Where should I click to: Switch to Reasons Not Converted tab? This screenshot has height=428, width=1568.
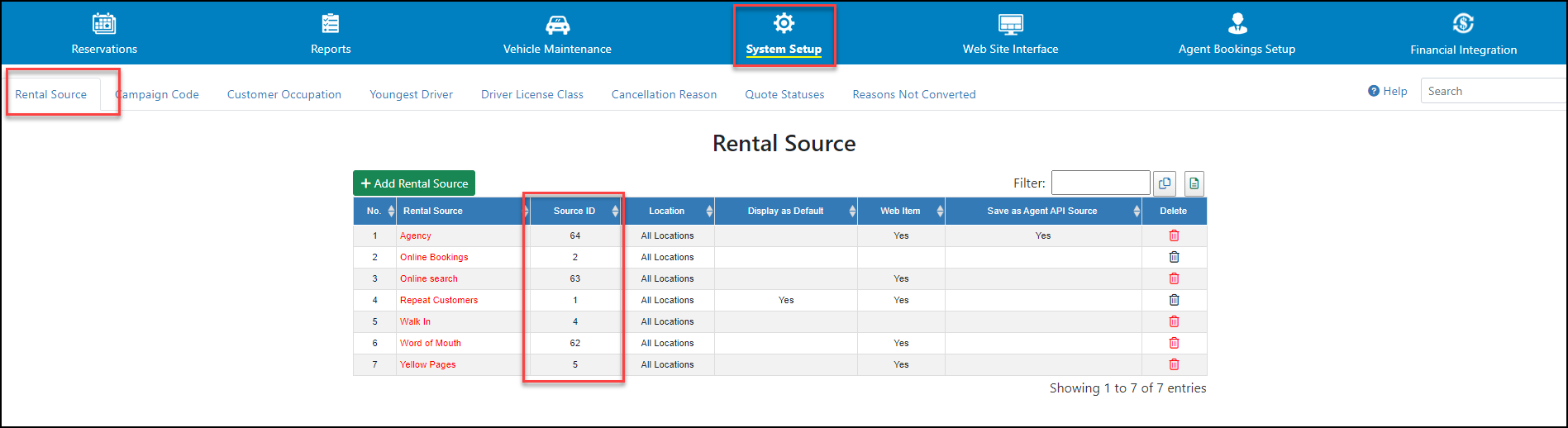coord(914,94)
